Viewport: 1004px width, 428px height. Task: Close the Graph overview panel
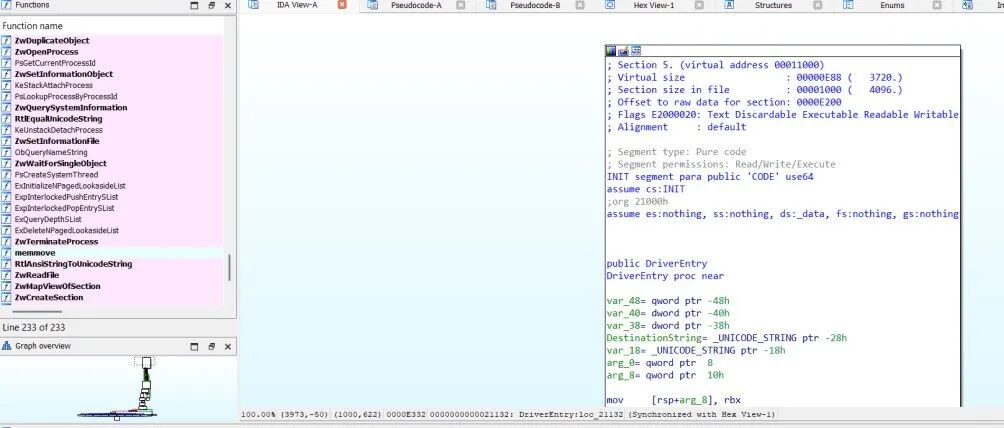(228, 347)
